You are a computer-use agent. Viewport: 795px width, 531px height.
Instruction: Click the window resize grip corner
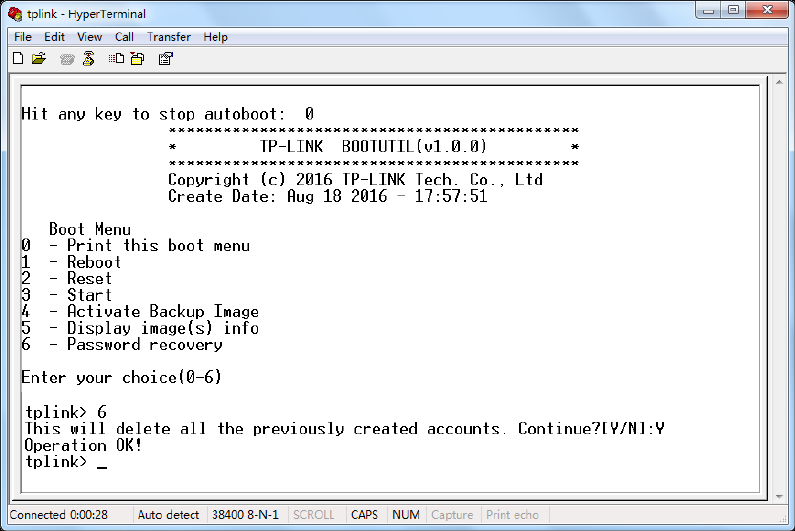coord(782,517)
